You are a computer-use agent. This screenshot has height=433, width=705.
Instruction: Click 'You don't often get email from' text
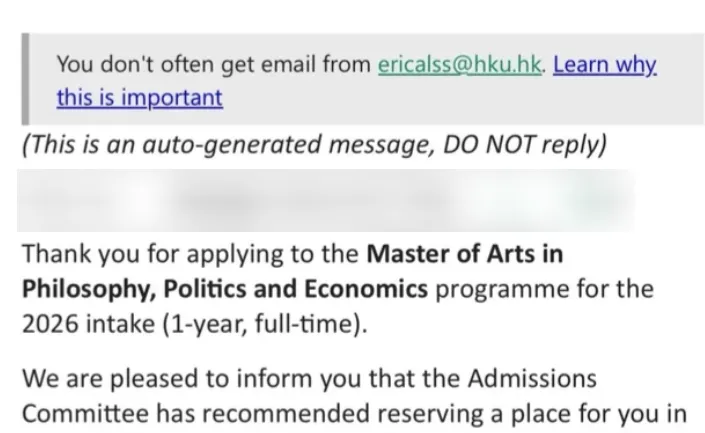(x=214, y=65)
